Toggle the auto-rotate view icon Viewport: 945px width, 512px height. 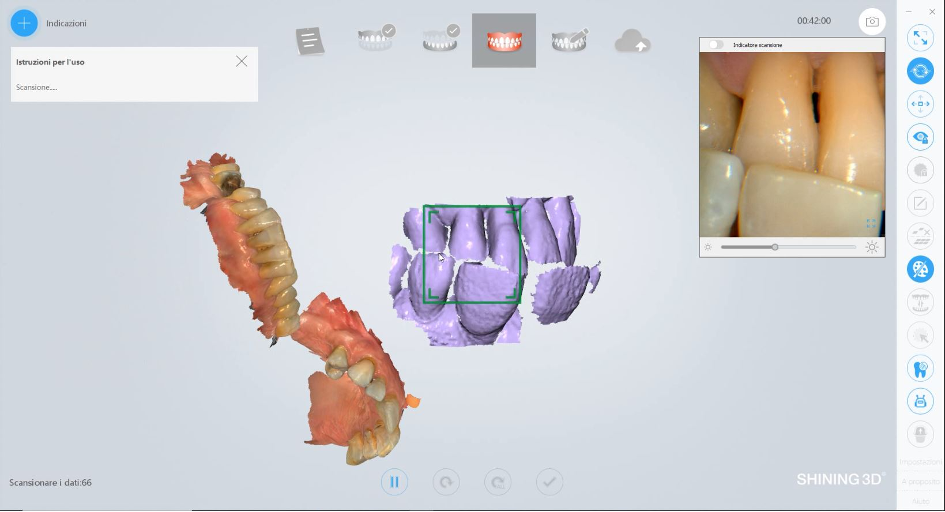(x=920, y=71)
